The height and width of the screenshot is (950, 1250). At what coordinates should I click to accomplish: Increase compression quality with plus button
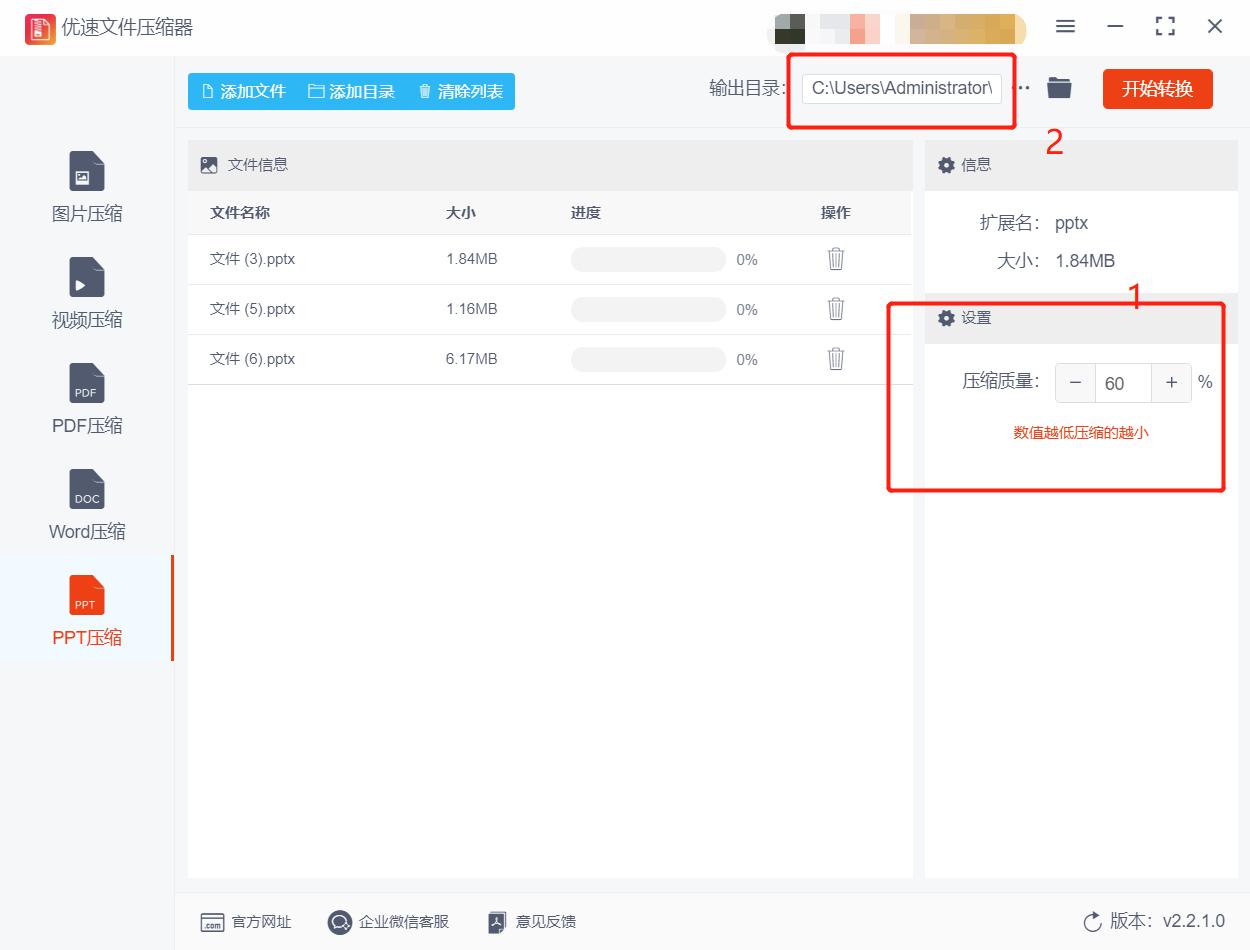pos(1170,382)
